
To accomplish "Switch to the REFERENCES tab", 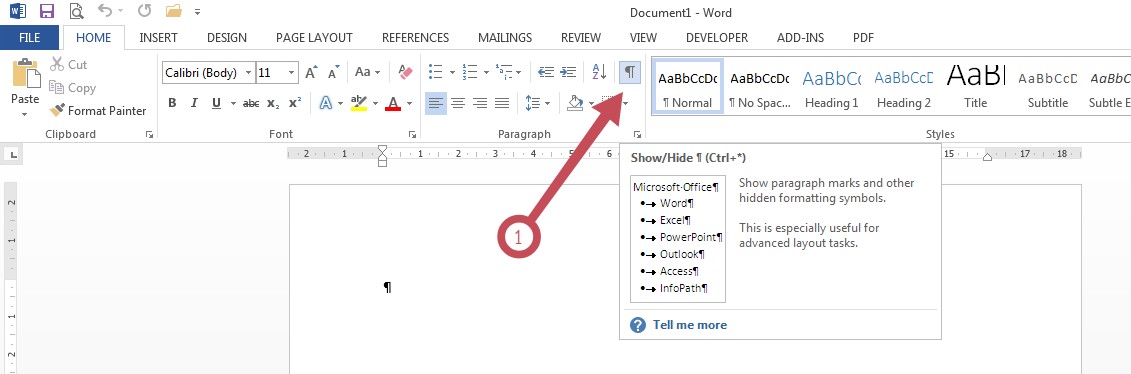I will pyautogui.click(x=415, y=37).
